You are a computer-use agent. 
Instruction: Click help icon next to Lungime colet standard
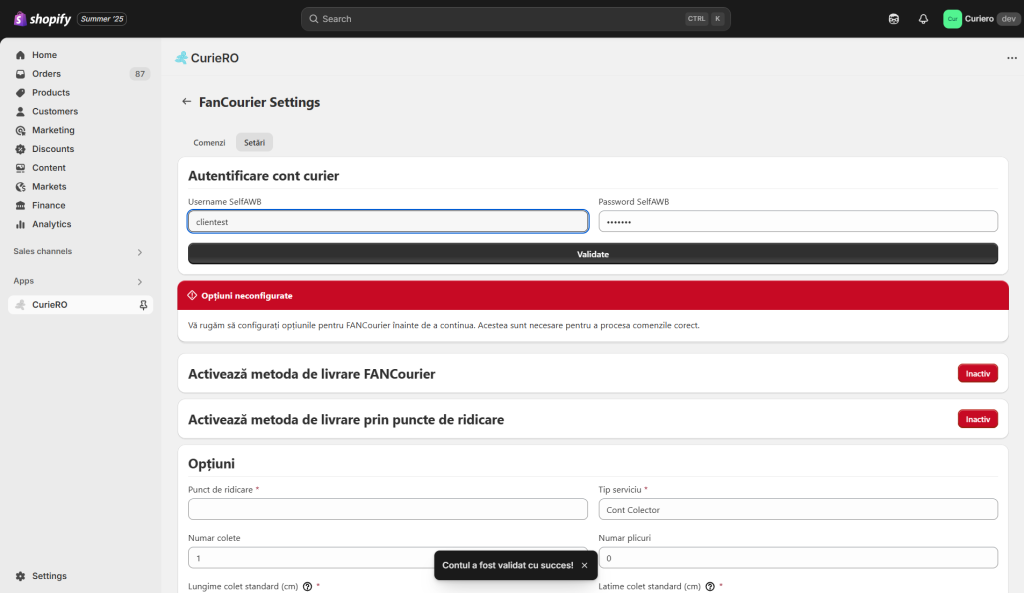(307, 586)
